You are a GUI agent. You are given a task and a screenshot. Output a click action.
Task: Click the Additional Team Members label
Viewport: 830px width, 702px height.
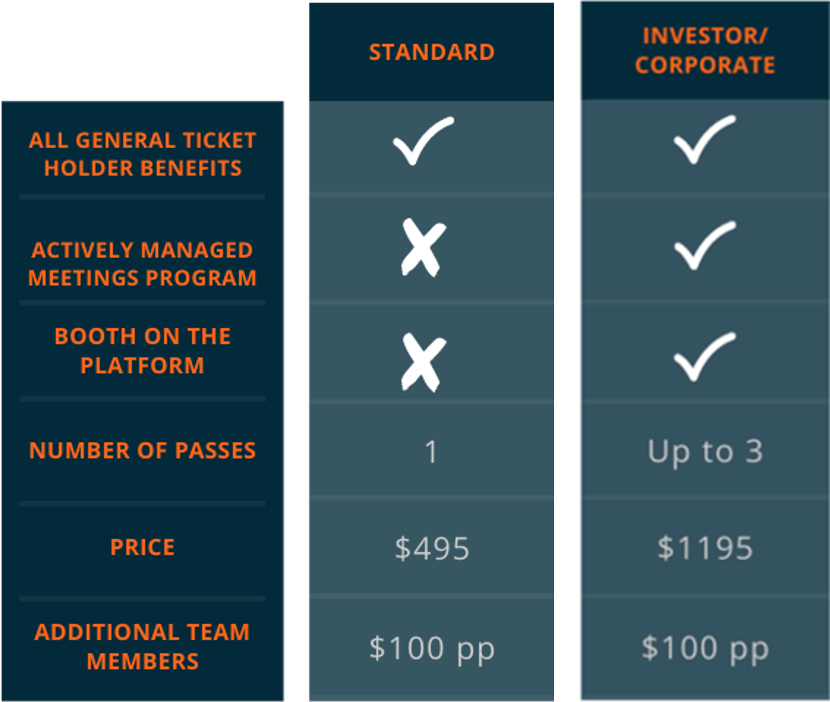tap(142, 646)
